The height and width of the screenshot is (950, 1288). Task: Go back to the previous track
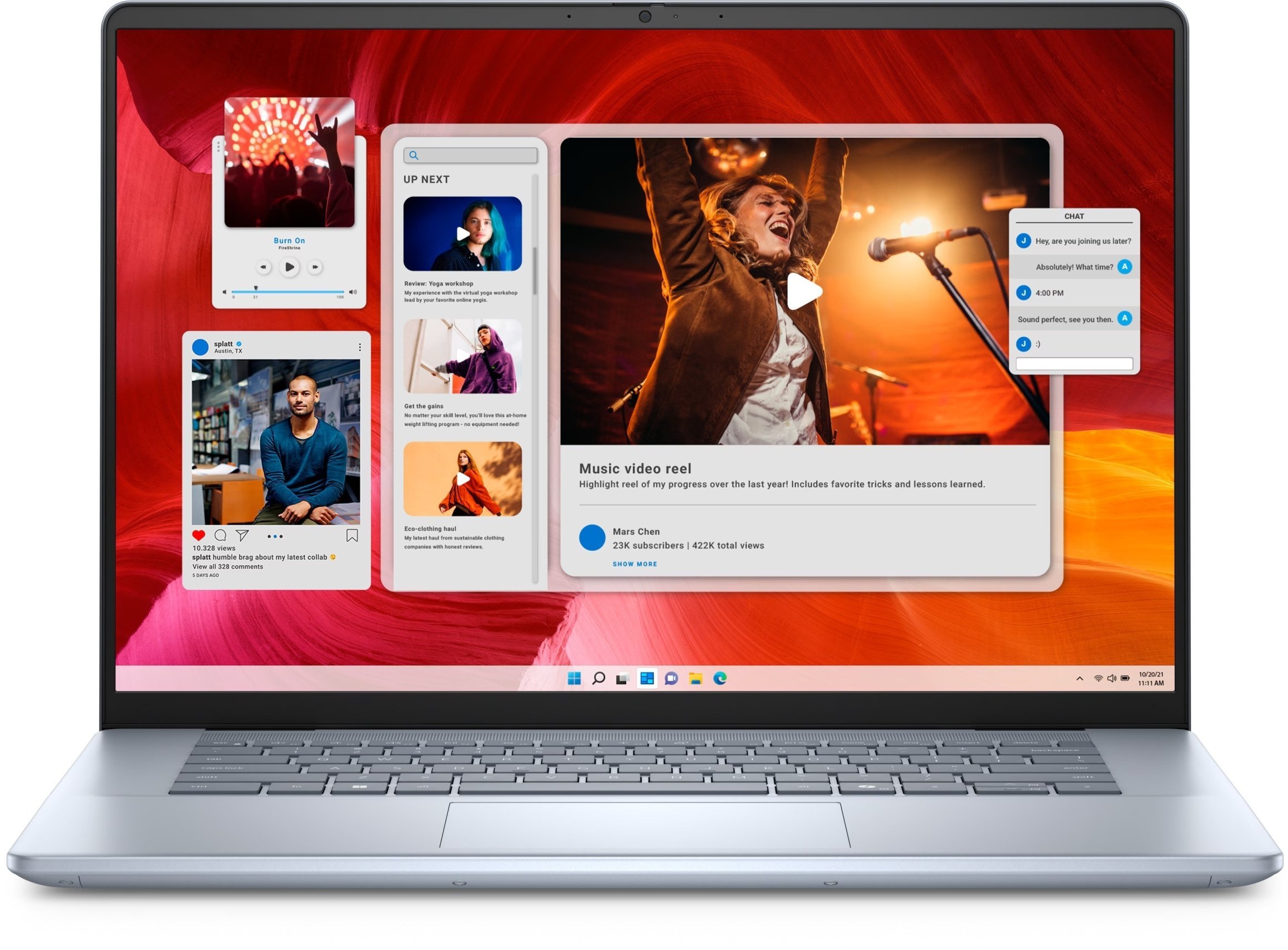click(x=264, y=267)
